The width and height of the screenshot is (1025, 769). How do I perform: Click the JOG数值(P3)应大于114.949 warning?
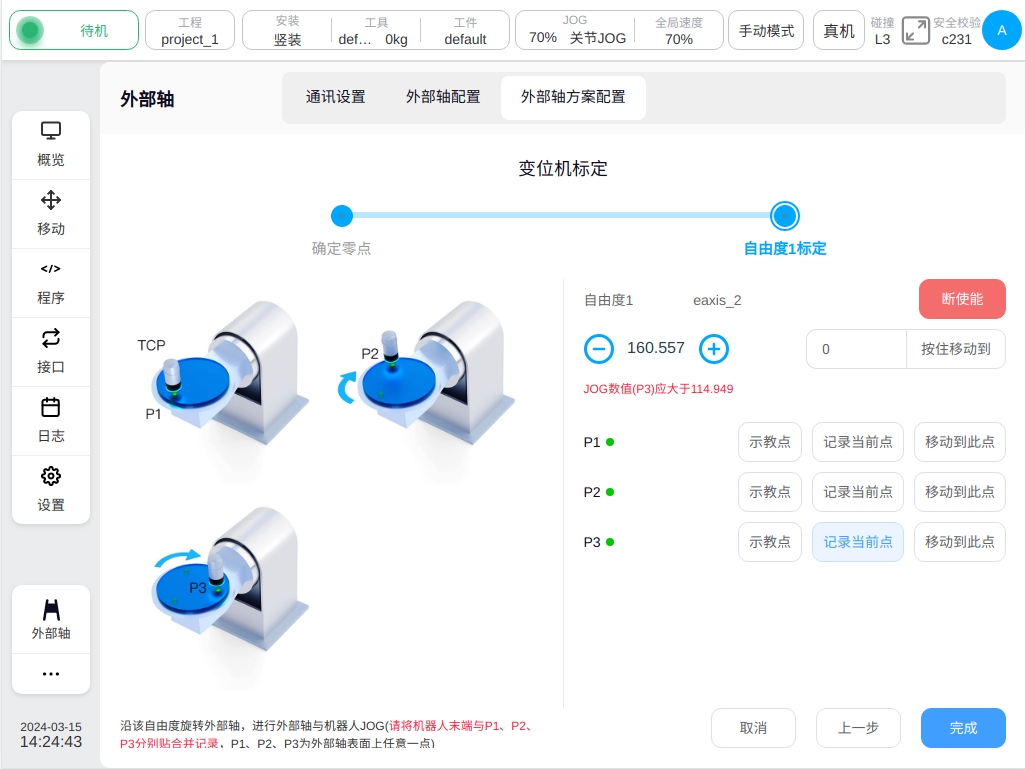click(658, 389)
